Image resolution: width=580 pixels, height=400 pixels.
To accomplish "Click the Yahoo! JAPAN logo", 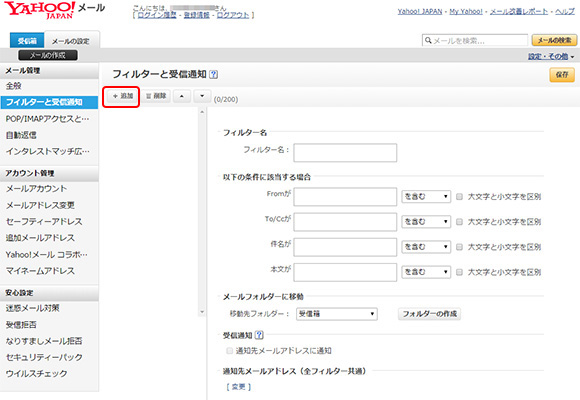I will pos(40,10).
